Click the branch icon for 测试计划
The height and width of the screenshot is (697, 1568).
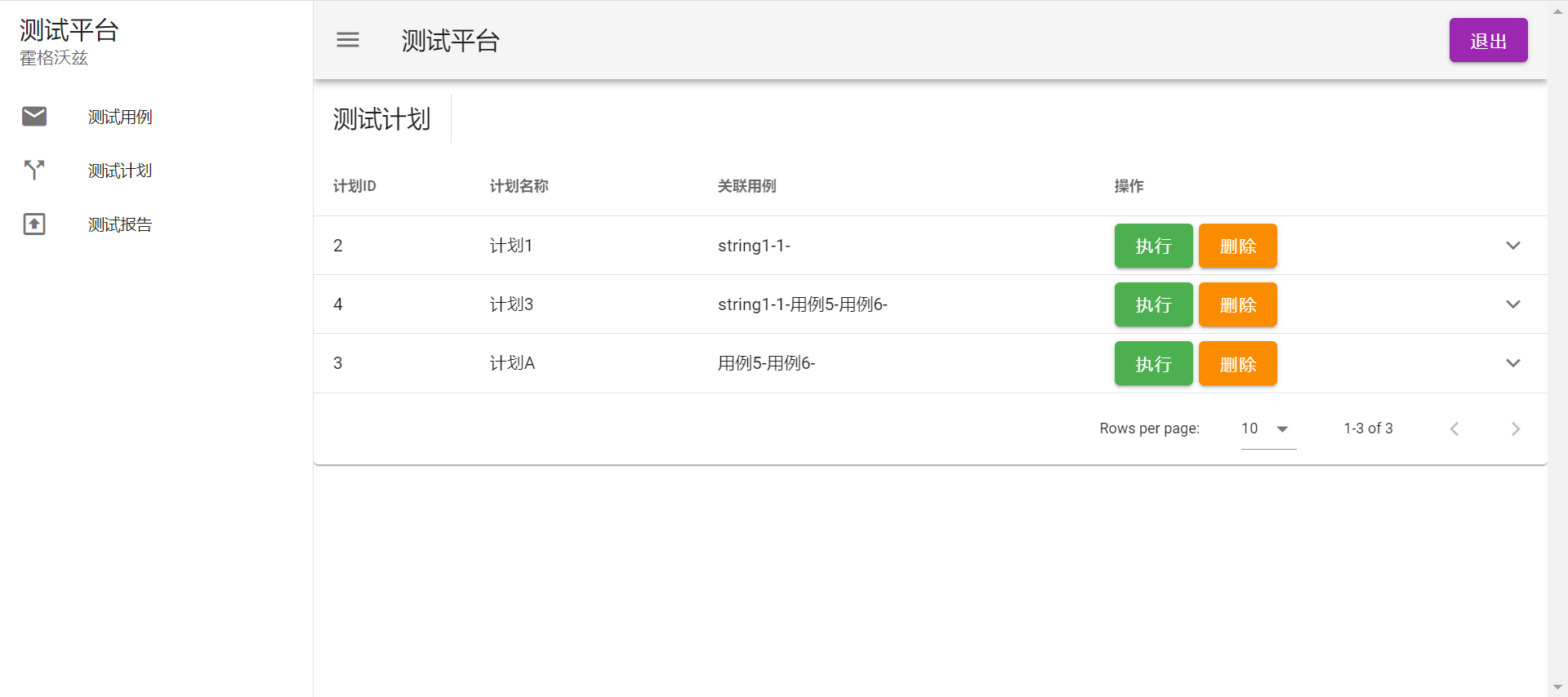tap(34, 170)
